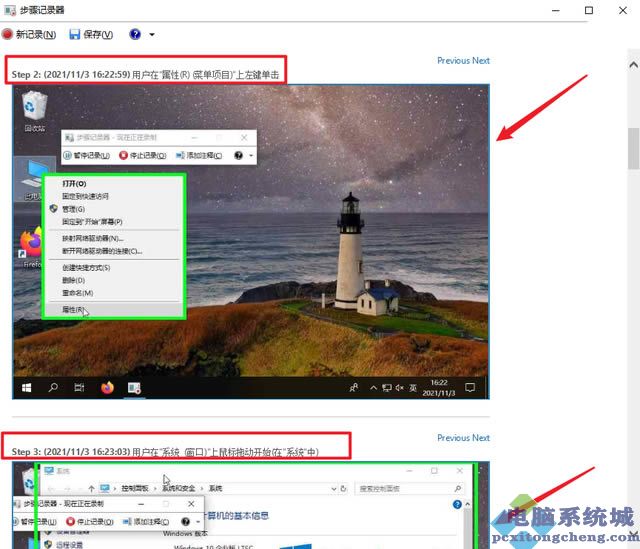Click the black help icon in Step 3 recorder window

pos(185,522)
